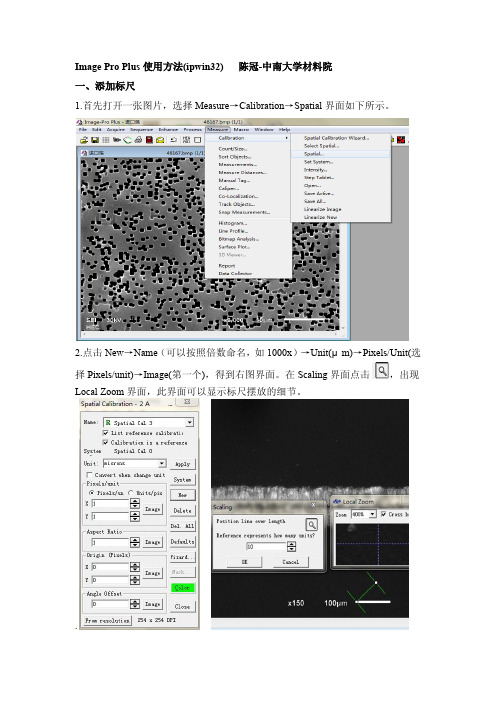Click the printer icon in Image-Pro toolbar

point(138,140)
